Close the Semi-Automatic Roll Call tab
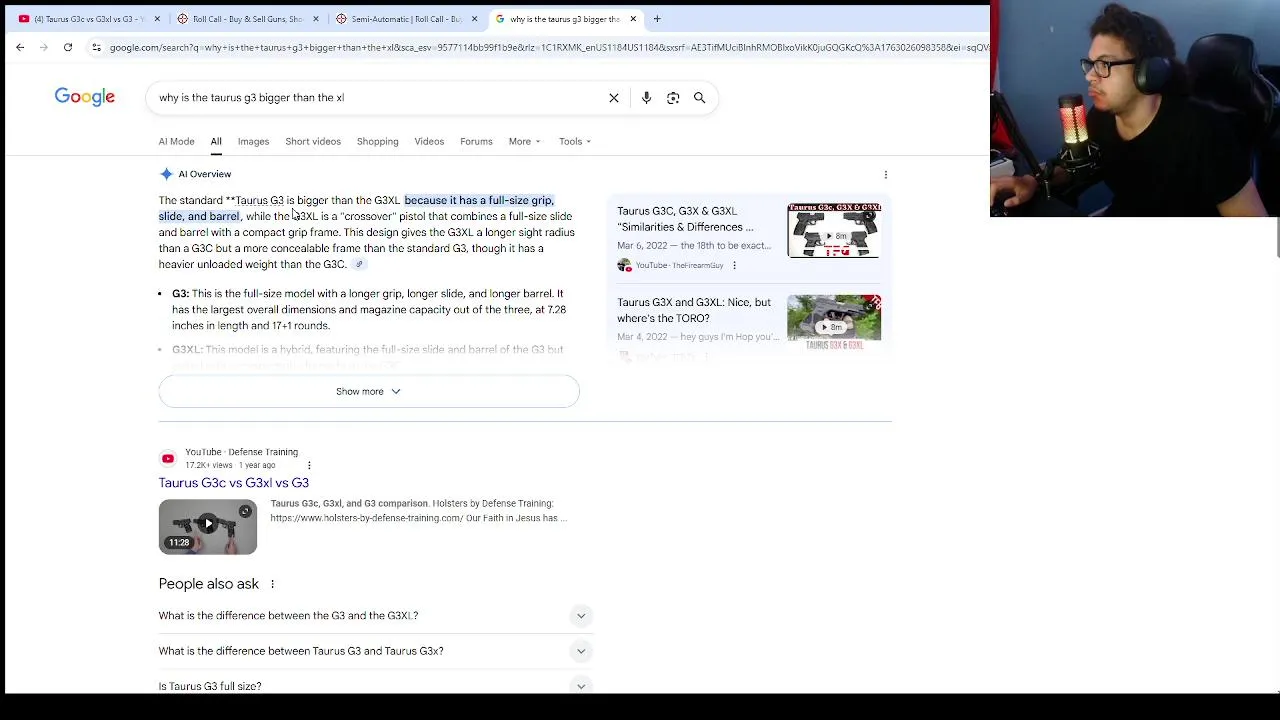The width and height of the screenshot is (1280, 720). [x=474, y=19]
